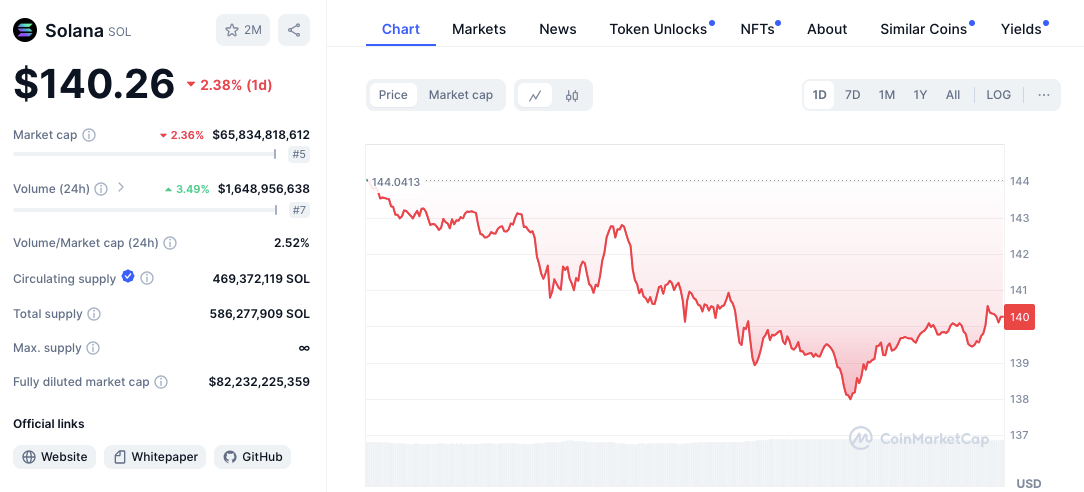The height and width of the screenshot is (492, 1084).
Task: Open the Whitepaper link
Action: click(155, 457)
